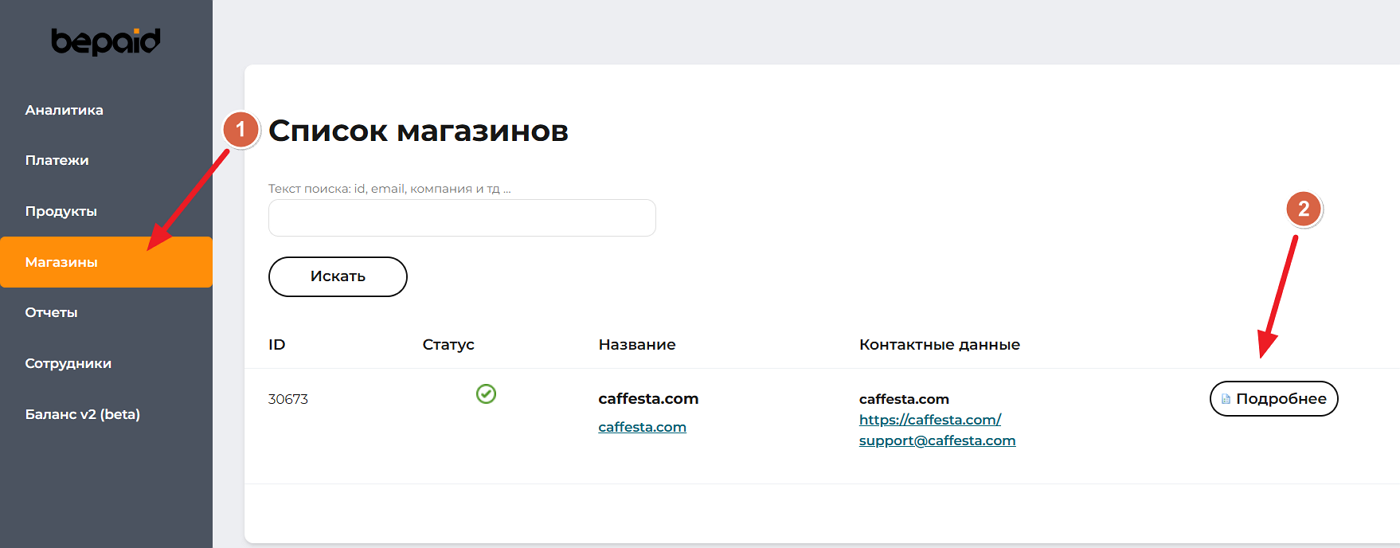
Task: Open Баланс v2 (beta)
Action: [82, 414]
